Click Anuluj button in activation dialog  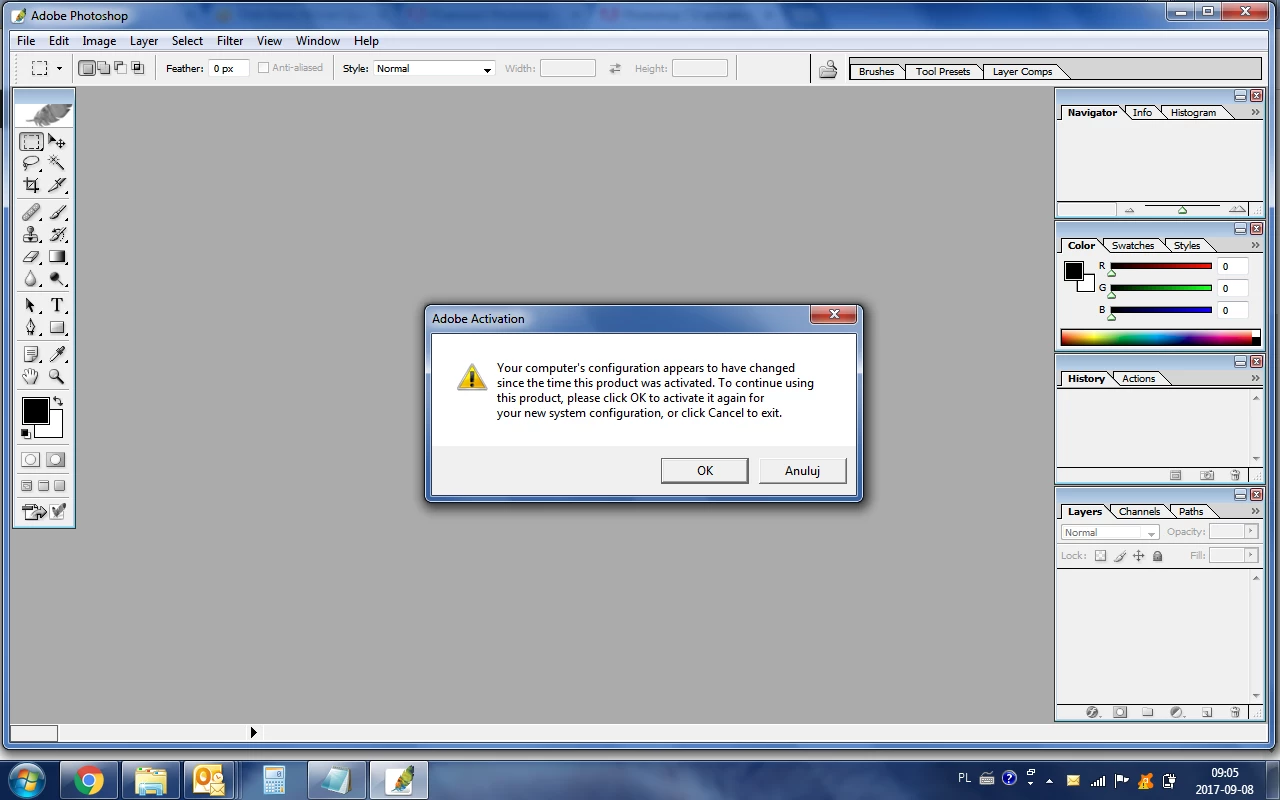[x=802, y=470]
